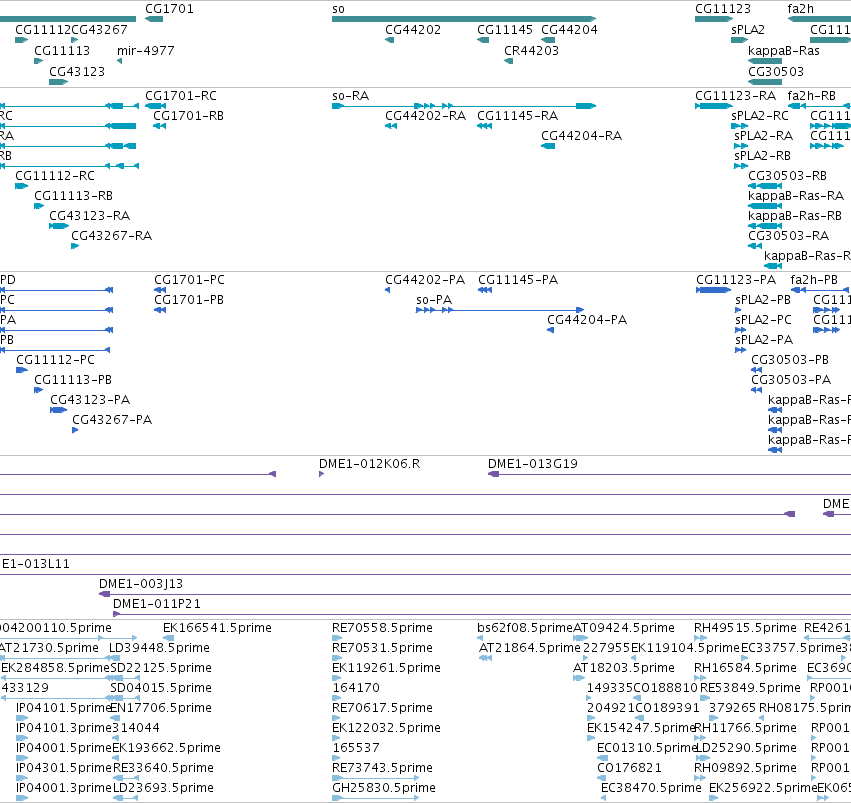Click the CG11123-PA protein label
The height and width of the screenshot is (803, 851).
pos(736,280)
